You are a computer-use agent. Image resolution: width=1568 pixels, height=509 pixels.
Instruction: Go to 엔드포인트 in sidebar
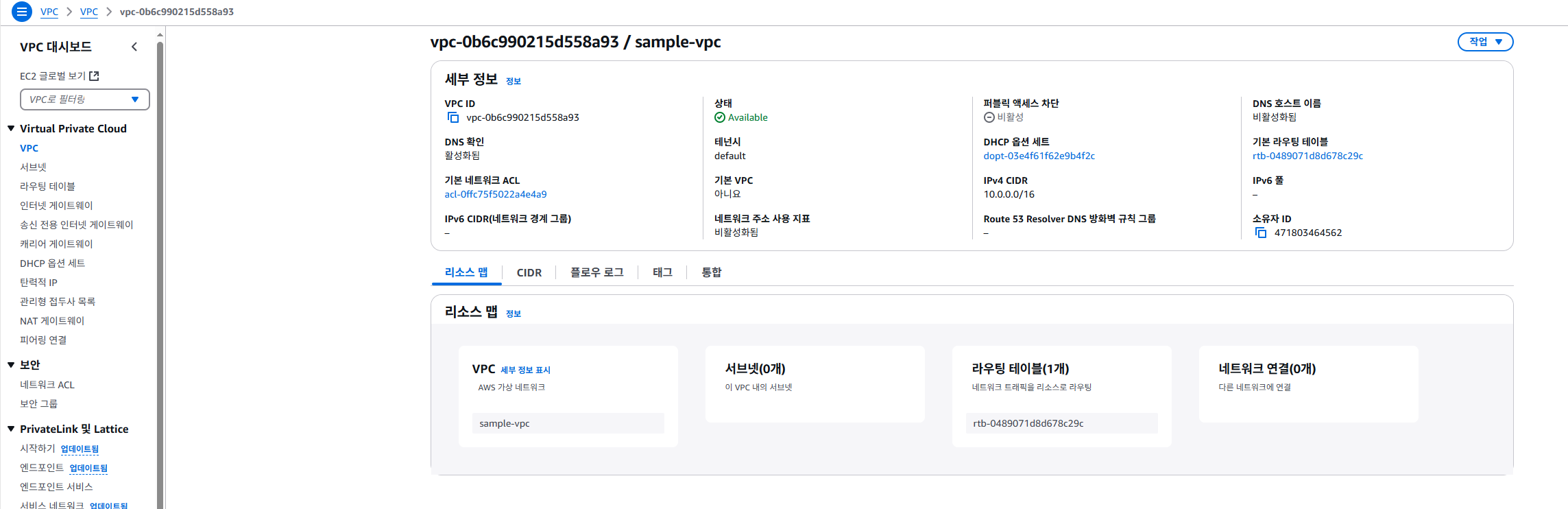(42, 468)
